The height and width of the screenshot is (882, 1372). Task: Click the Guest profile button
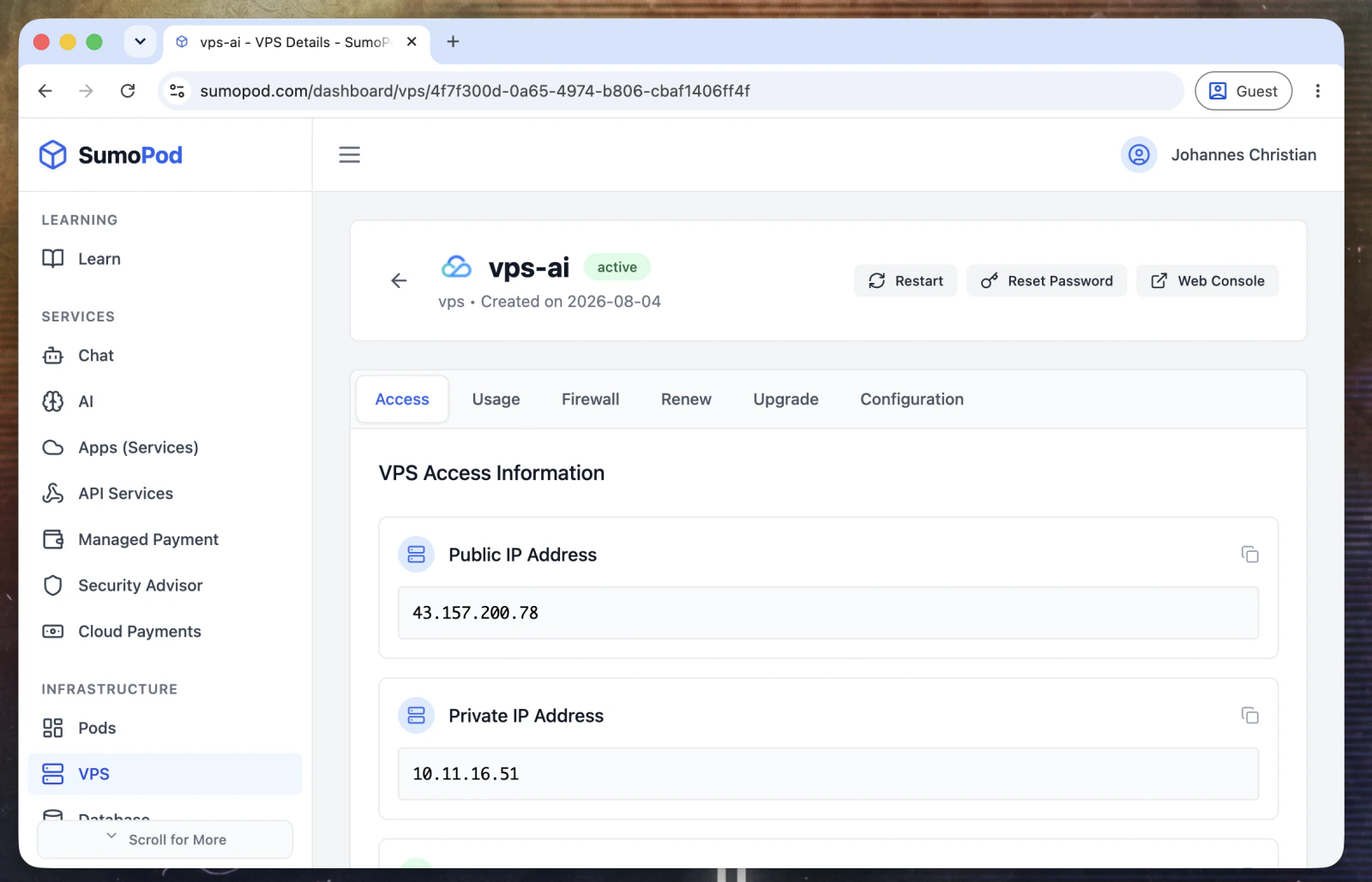(x=1243, y=91)
